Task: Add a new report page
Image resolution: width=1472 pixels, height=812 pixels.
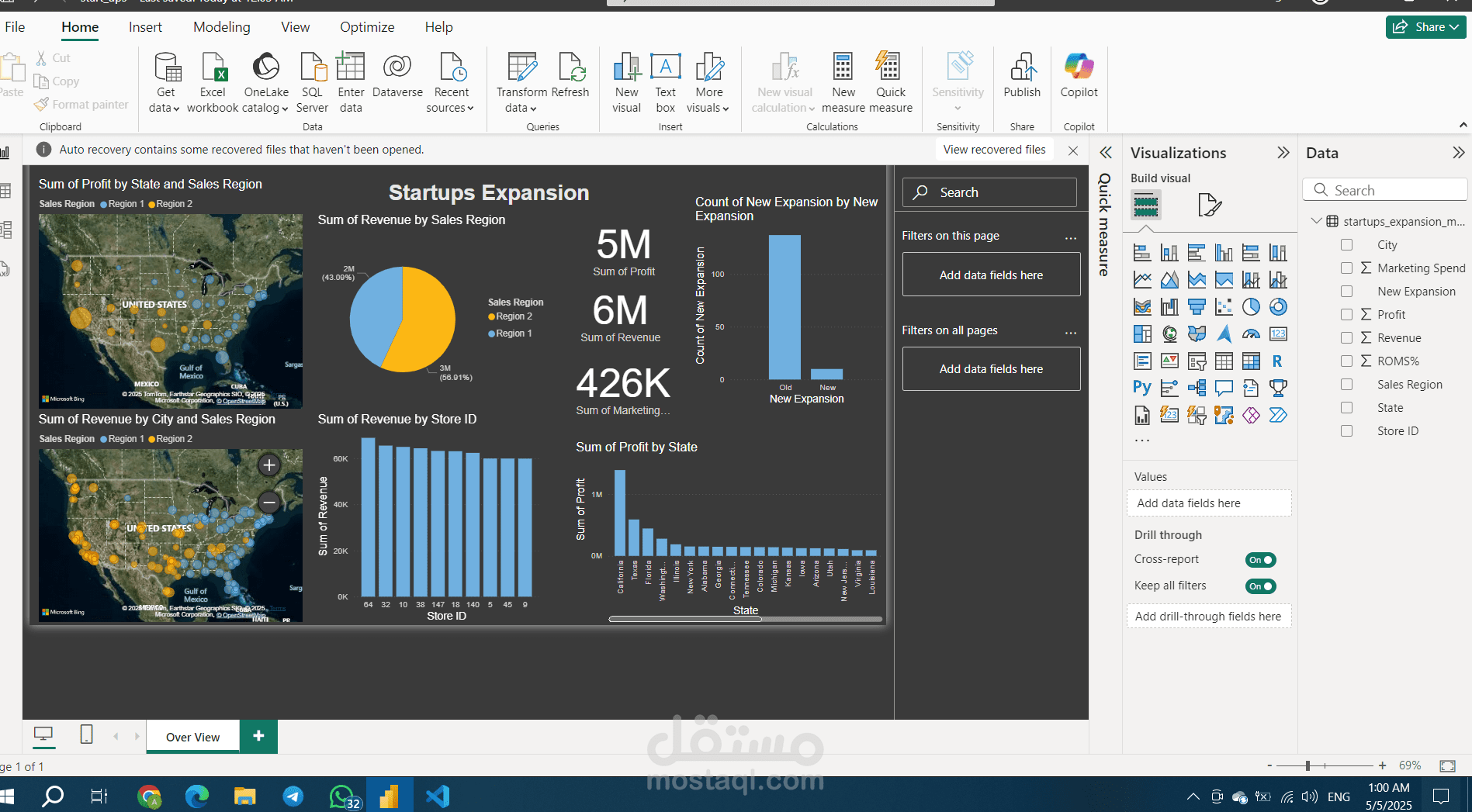Action: pyautogui.click(x=258, y=736)
